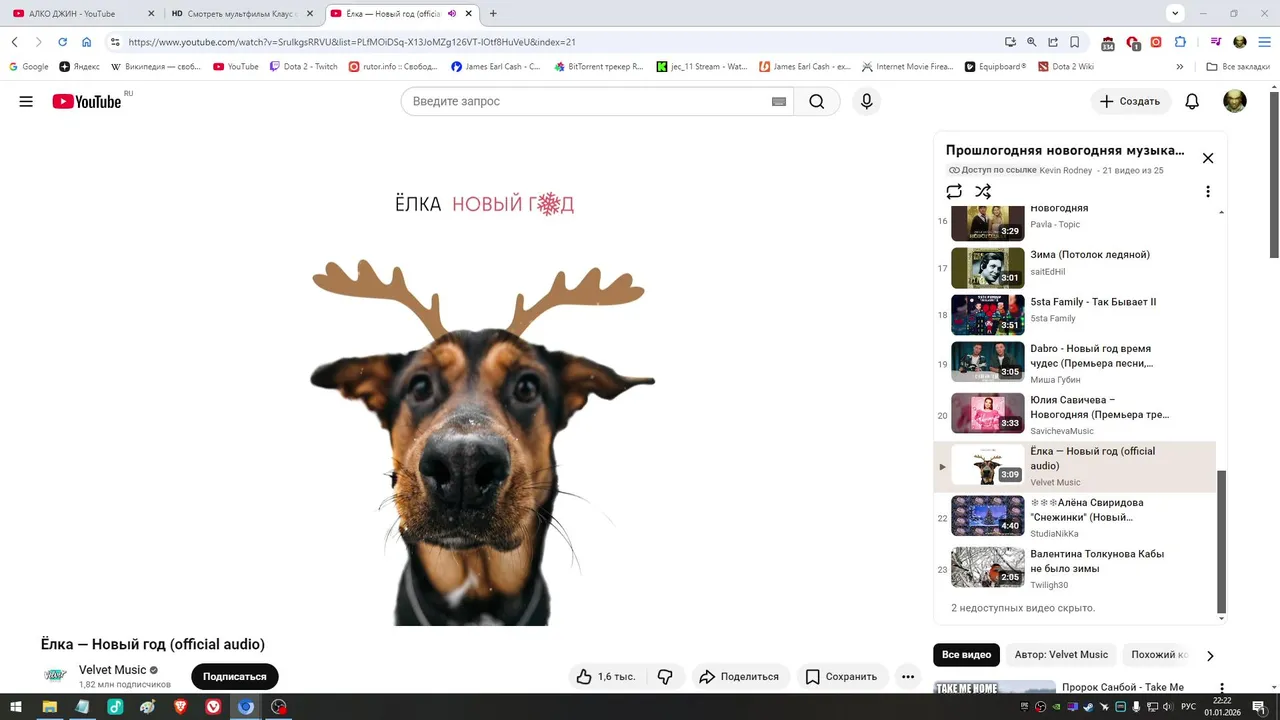The image size is (1280, 720).
Task: Toggle playlist shuffle
Action: pyautogui.click(x=983, y=191)
